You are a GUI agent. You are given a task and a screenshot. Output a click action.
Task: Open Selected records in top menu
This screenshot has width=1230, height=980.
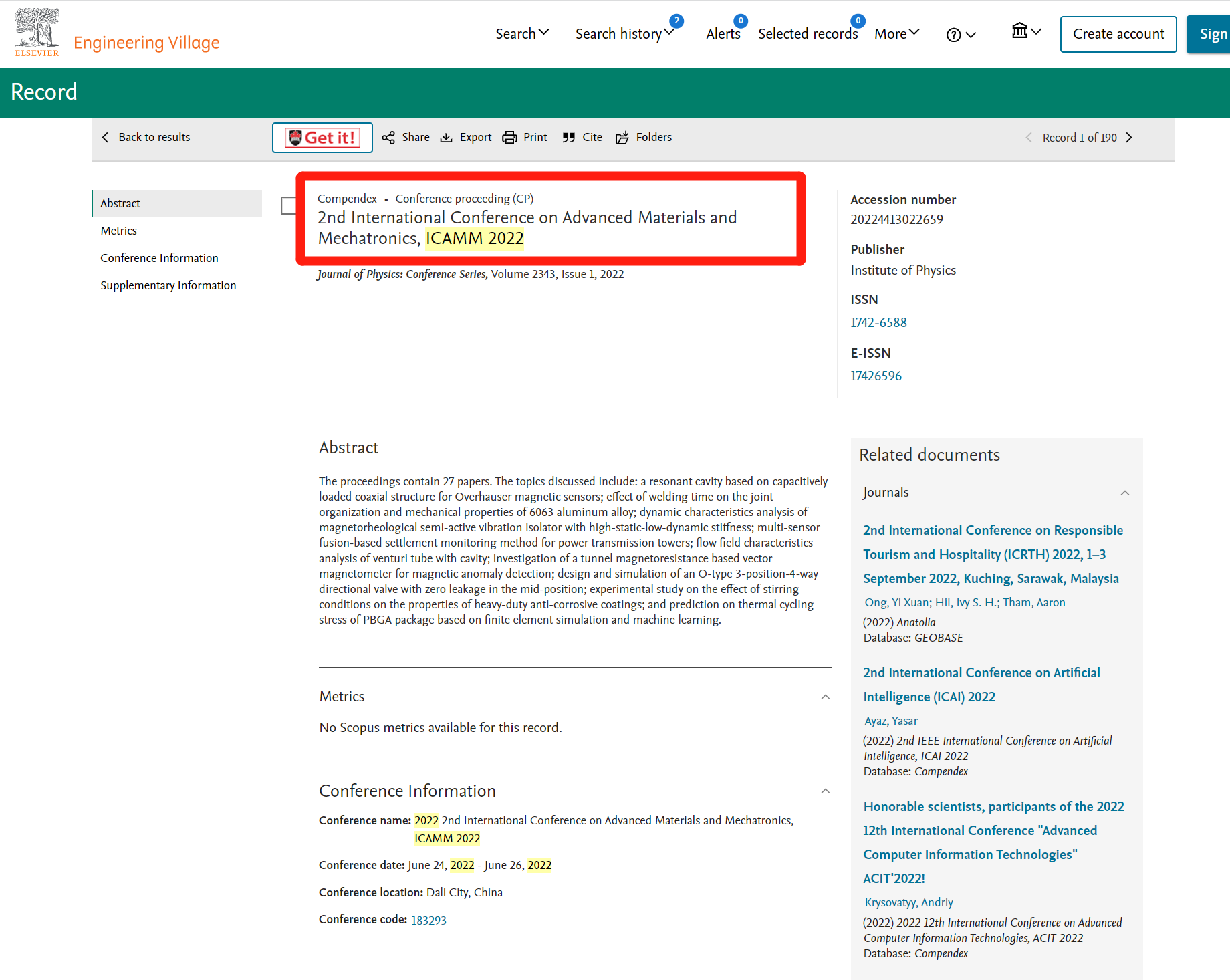point(808,33)
